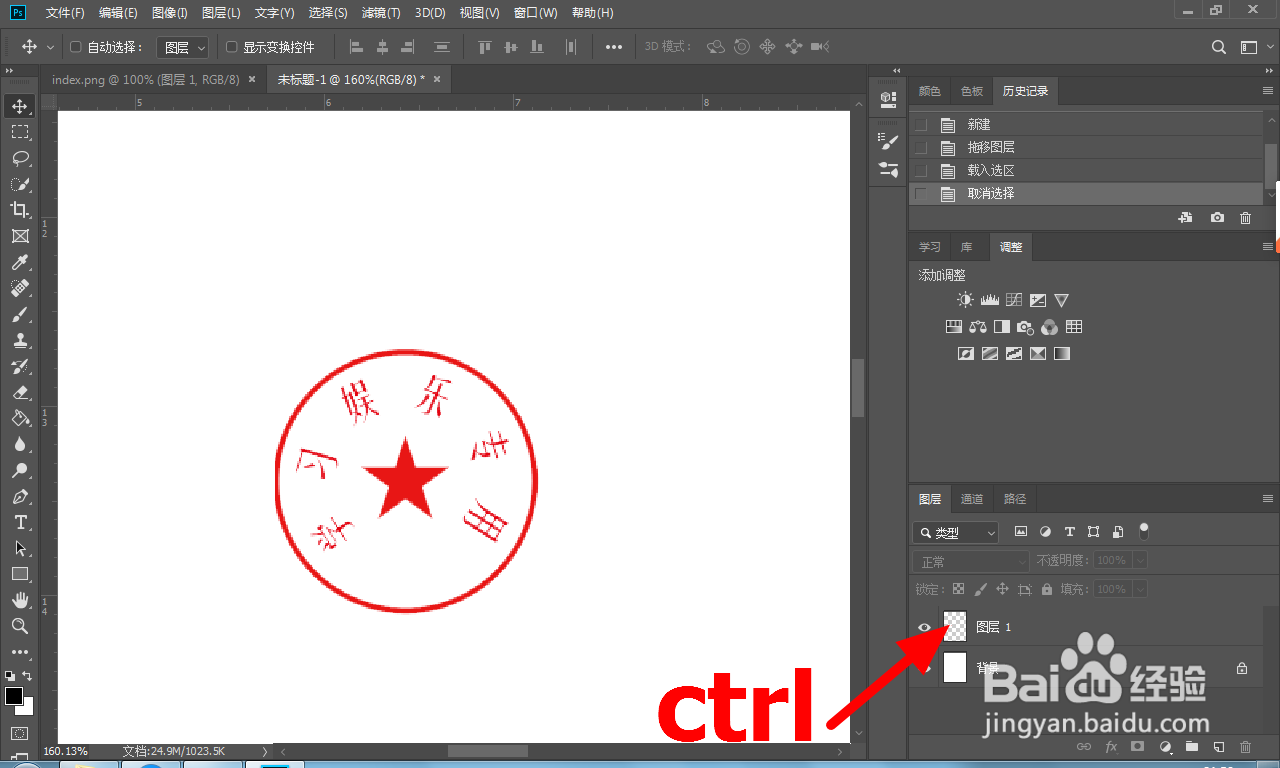Open the 不透明度 opacity dropdown arrow
This screenshot has height=768, width=1280.
click(1139, 561)
